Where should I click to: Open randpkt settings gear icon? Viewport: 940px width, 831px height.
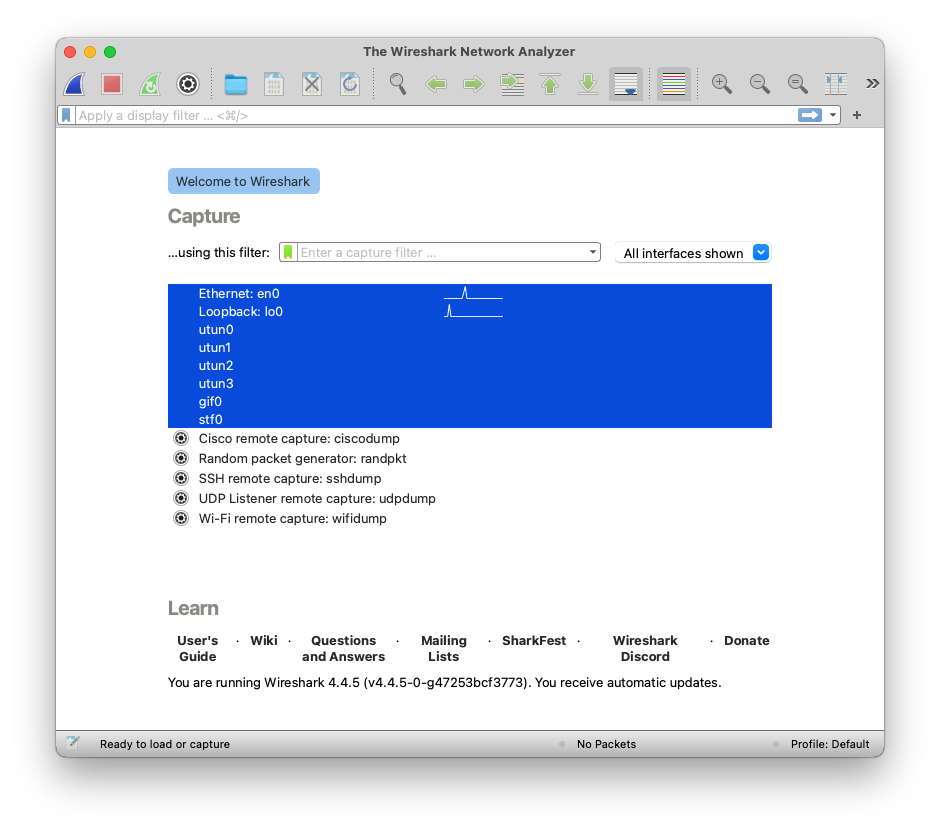point(180,458)
